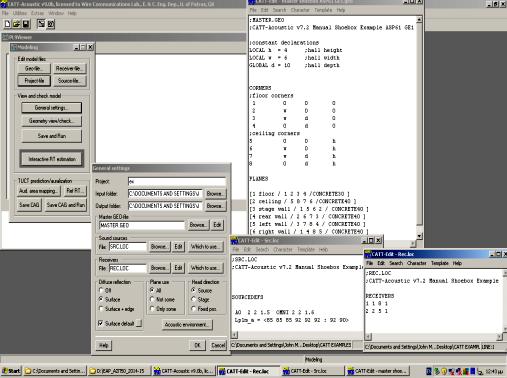This screenshot has height=378, width=507.
Task: Click right scroll arrow in Rec.loc editor
Action: point(499,337)
